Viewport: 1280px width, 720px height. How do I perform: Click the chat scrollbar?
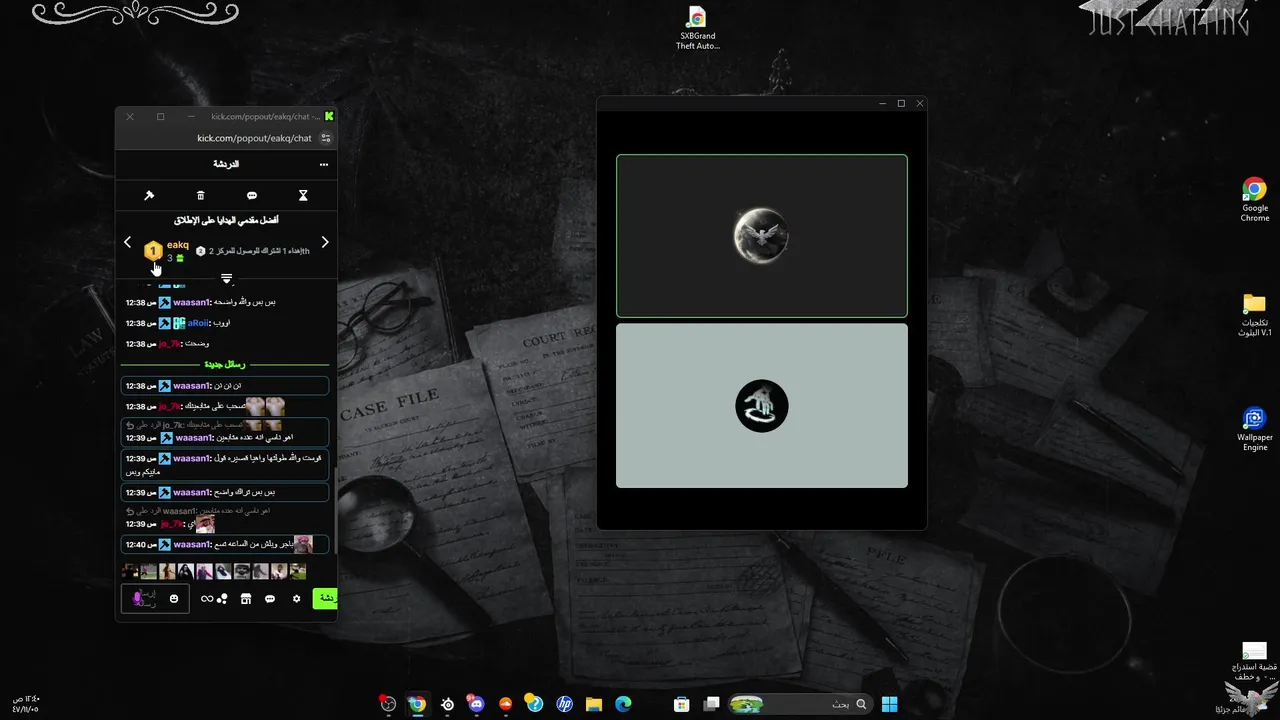point(335,510)
